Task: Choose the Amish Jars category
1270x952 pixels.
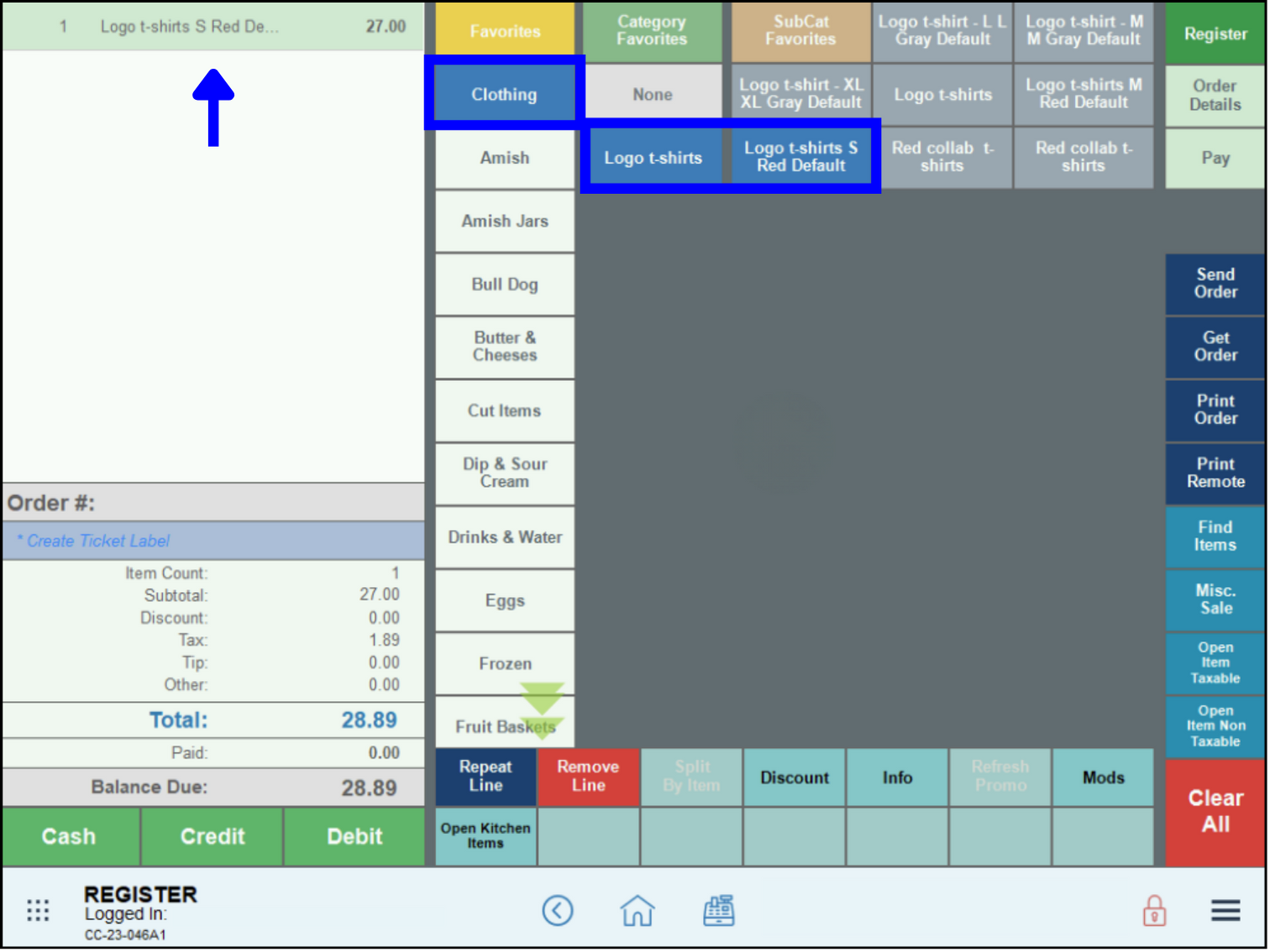Action: click(505, 221)
